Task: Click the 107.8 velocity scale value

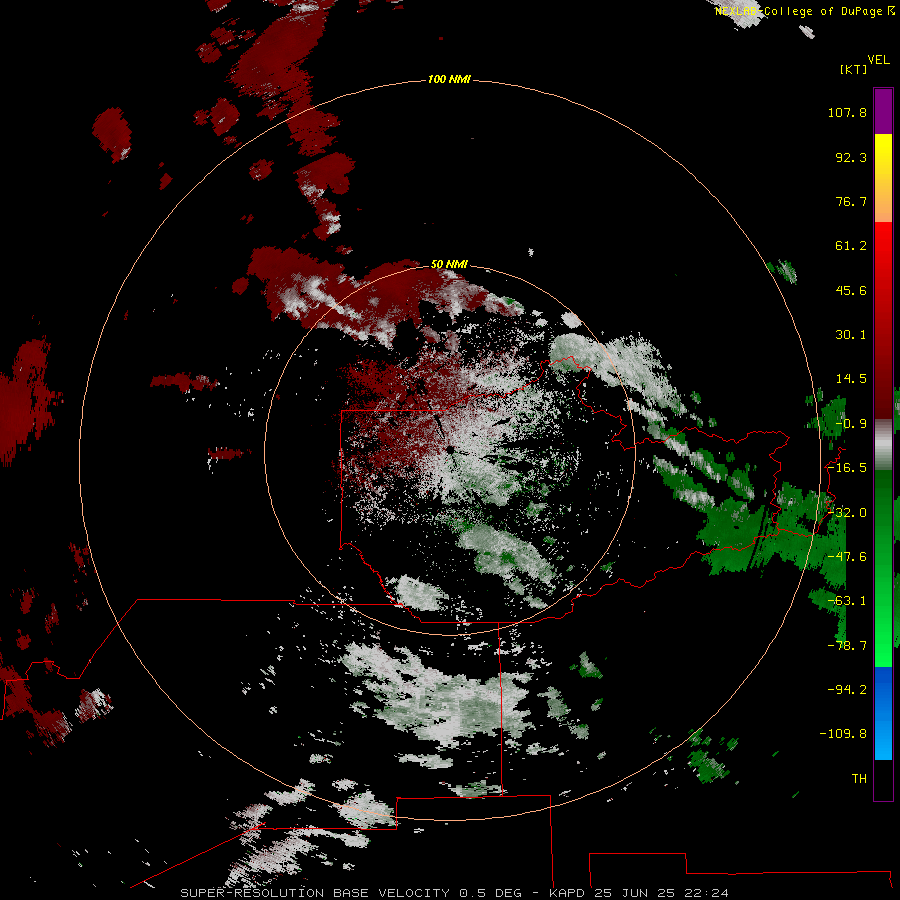Action: click(847, 112)
